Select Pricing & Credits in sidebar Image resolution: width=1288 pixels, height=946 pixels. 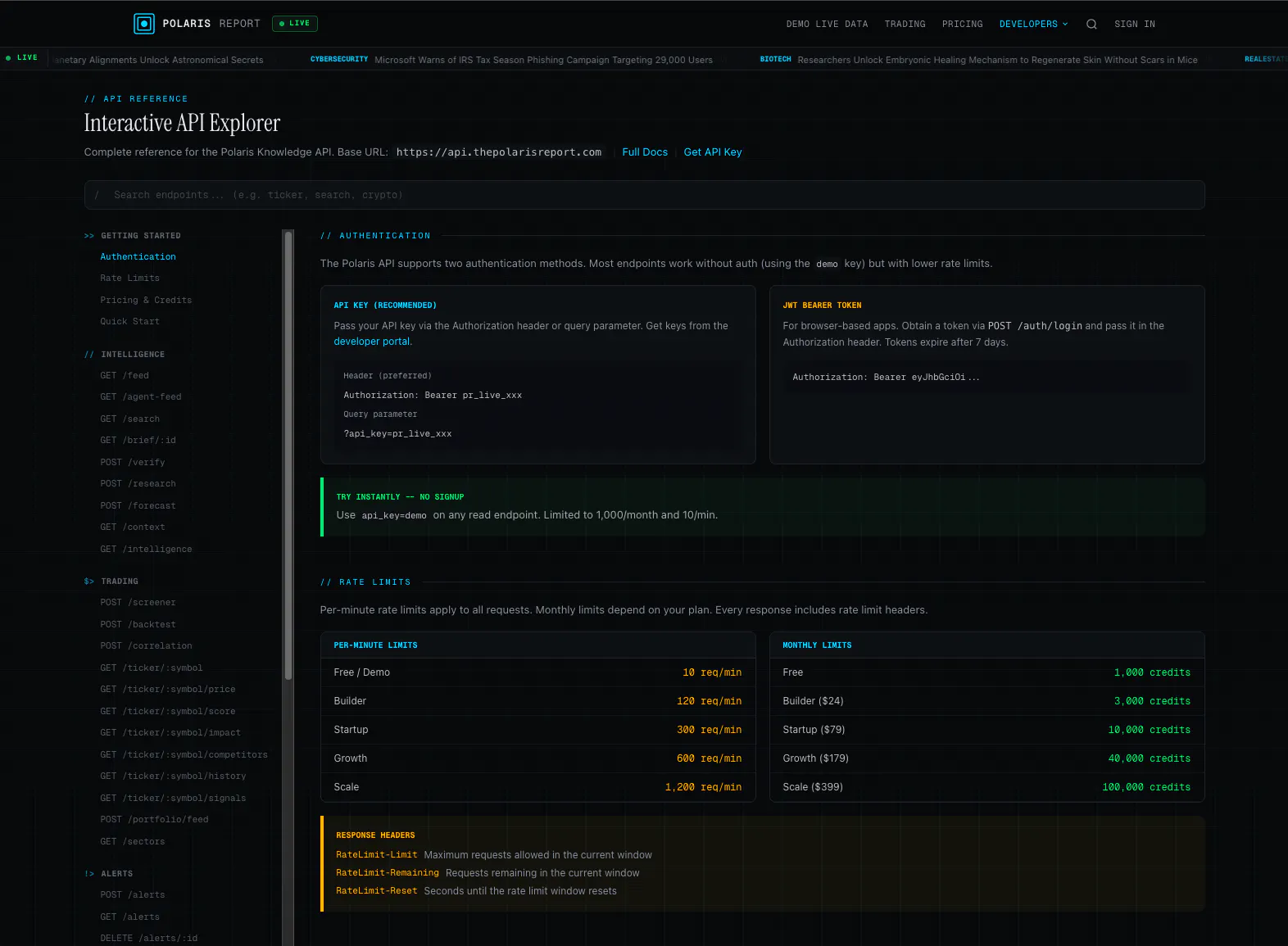pyautogui.click(x=146, y=301)
